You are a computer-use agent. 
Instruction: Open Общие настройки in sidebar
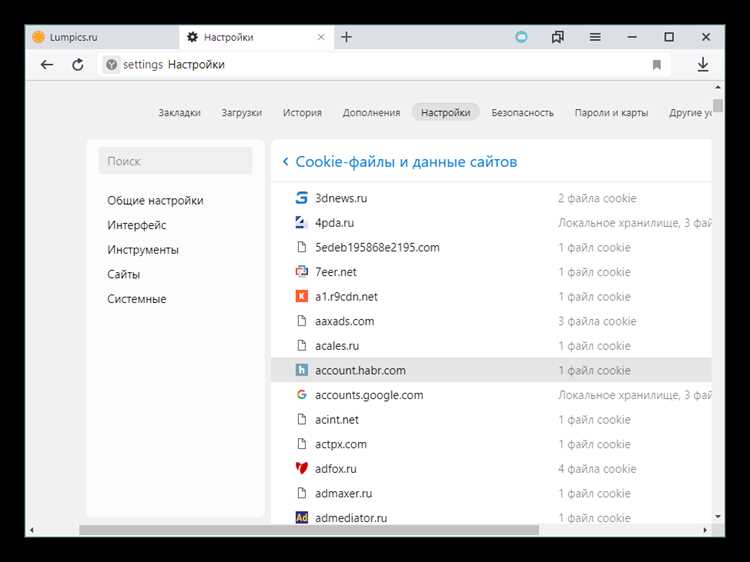[155, 200]
